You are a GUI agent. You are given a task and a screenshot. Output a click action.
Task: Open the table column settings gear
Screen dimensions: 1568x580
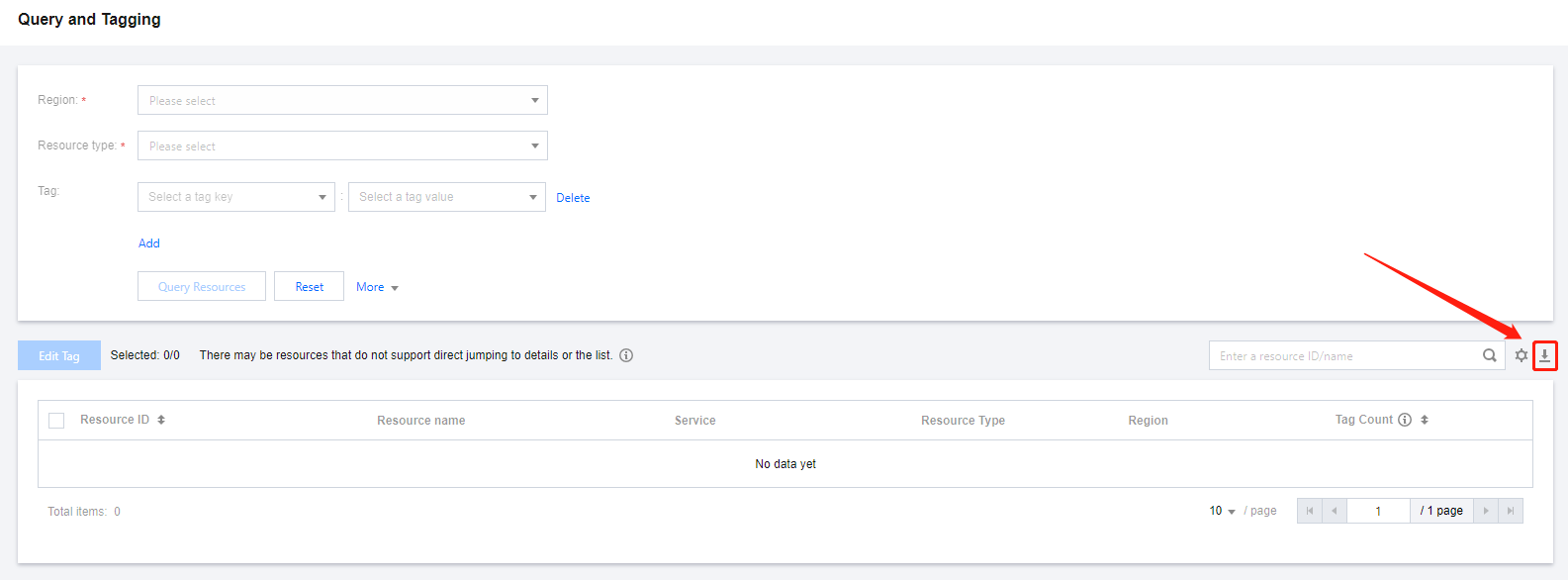pos(1521,355)
